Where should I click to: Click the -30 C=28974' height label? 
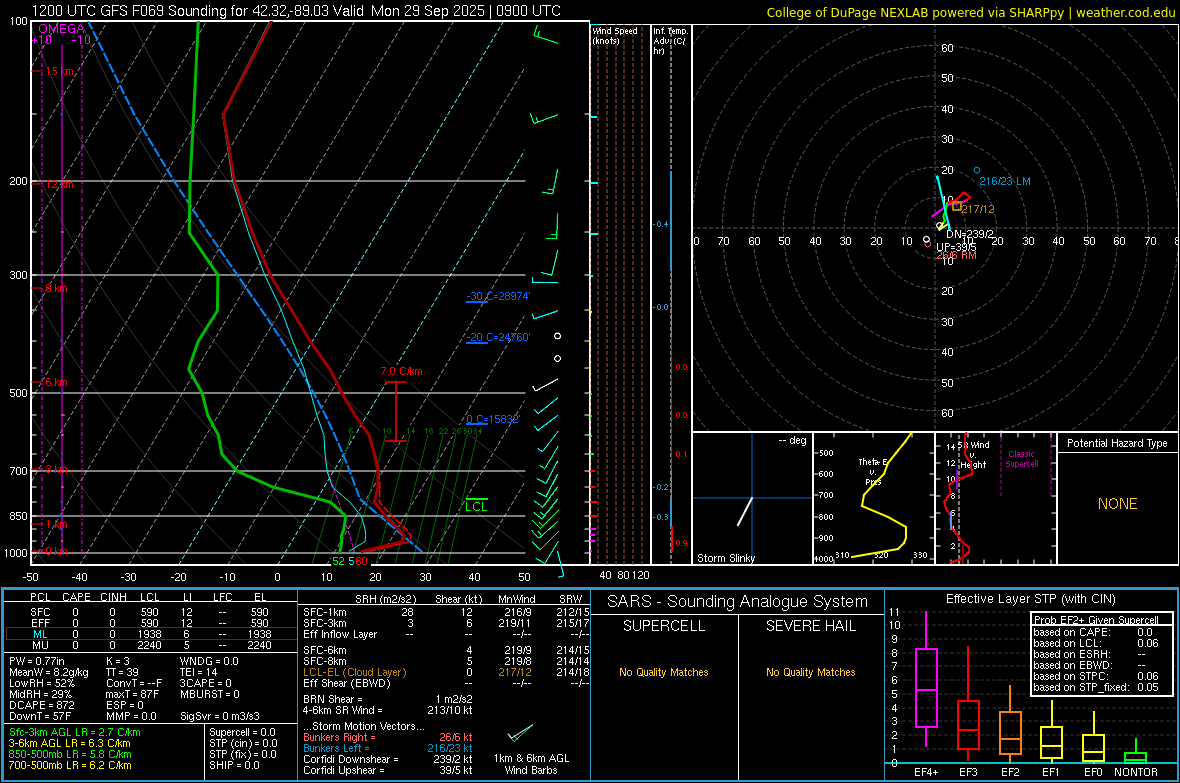click(x=497, y=296)
